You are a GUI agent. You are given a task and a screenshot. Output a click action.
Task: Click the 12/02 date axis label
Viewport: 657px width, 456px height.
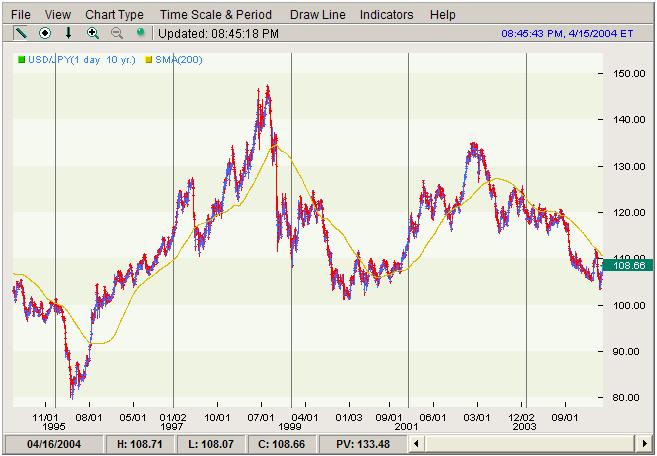click(521, 417)
